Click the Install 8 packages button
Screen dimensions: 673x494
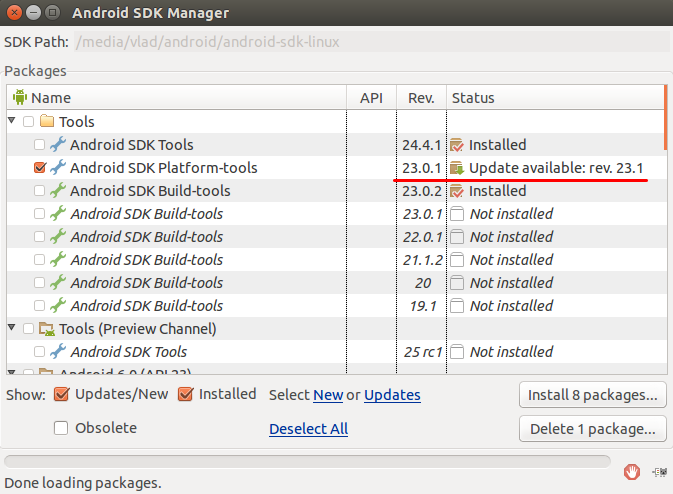click(592, 395)
